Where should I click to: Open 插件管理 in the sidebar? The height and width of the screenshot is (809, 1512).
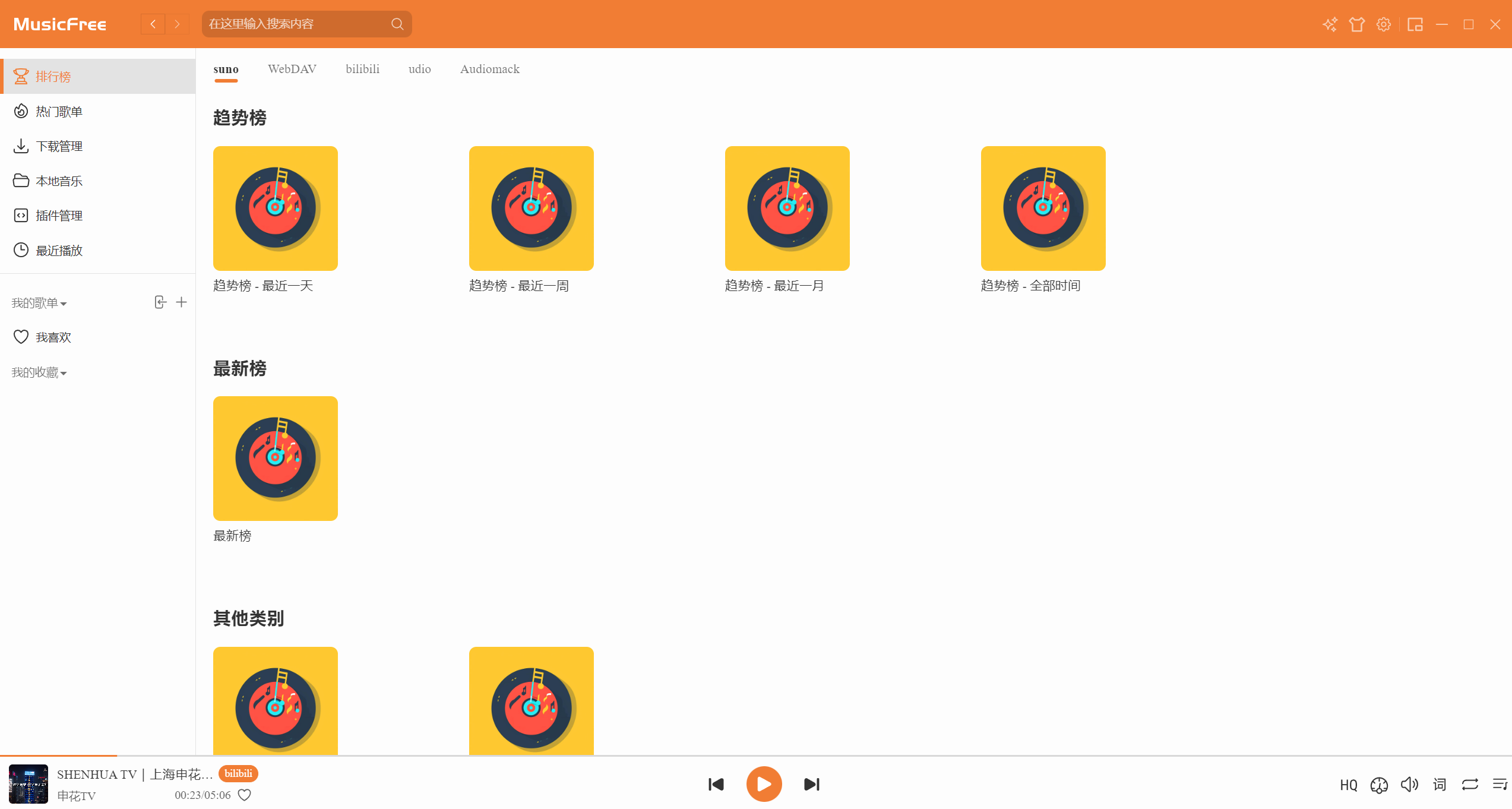pos(59,216)
